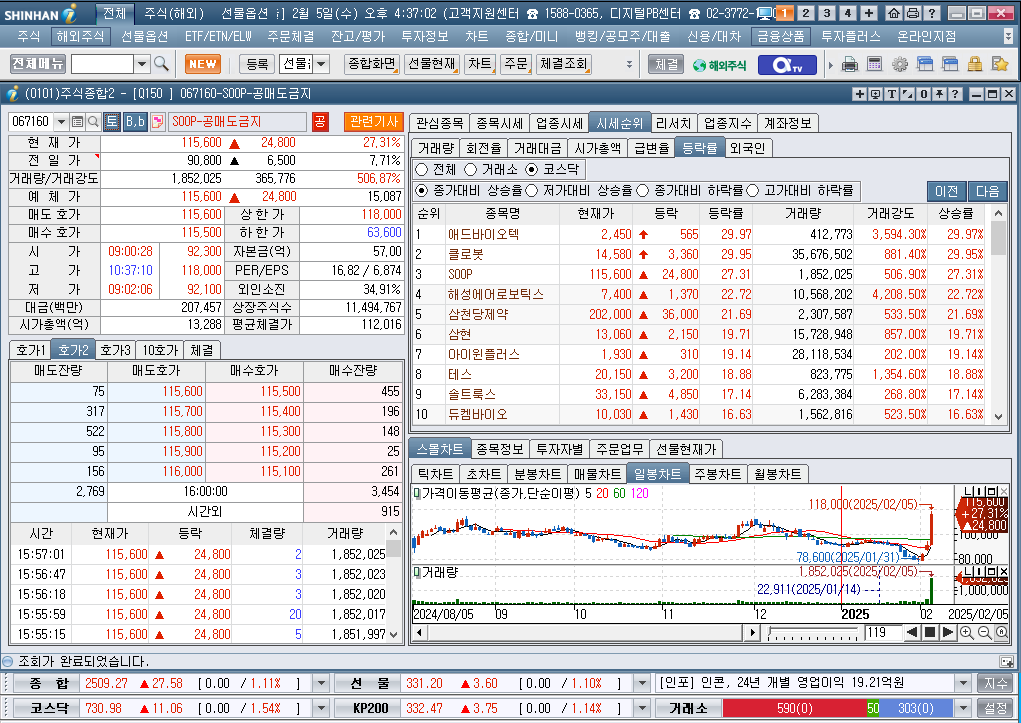Click the 관련기사 button

374,122
